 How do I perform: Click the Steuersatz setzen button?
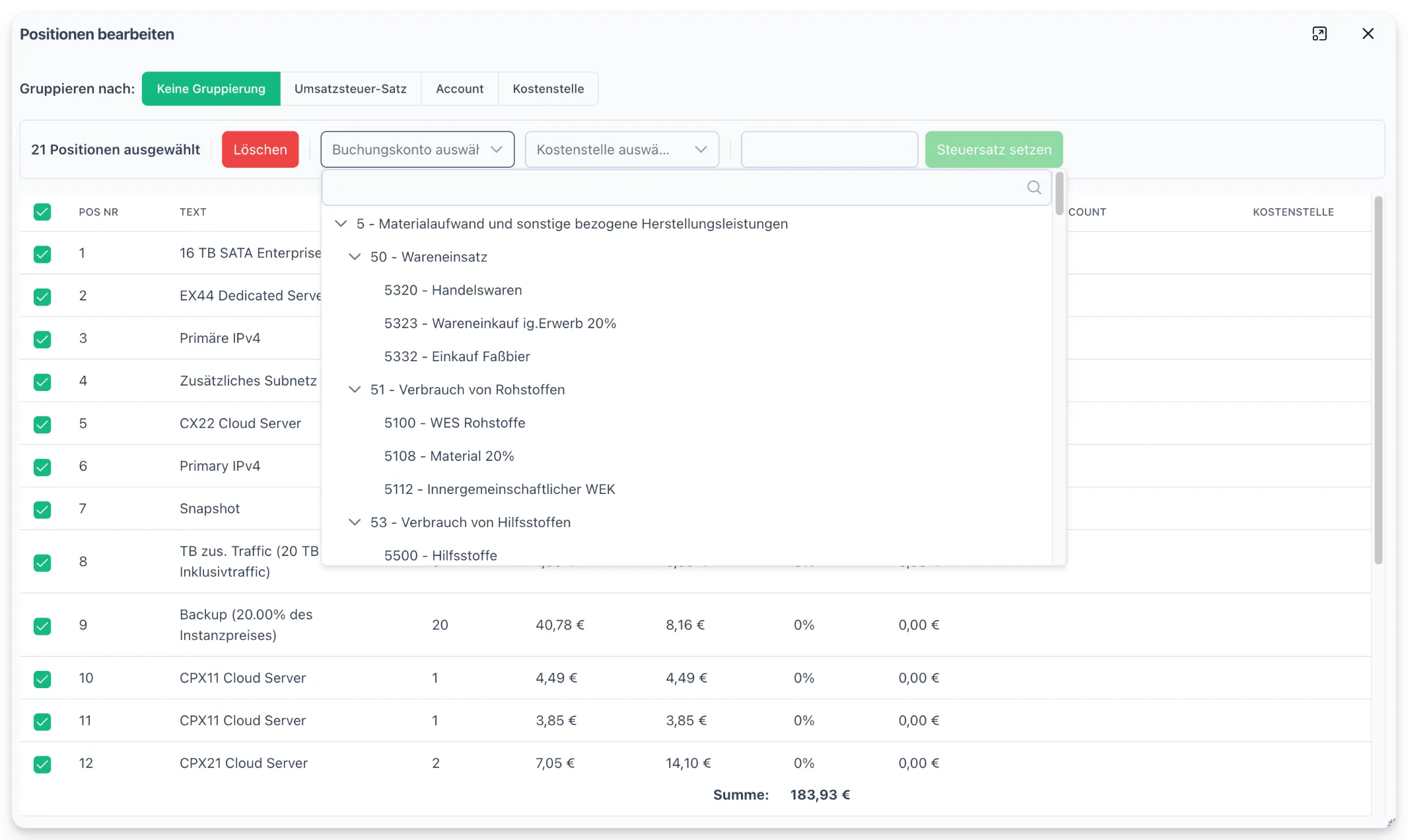click(994, 150)
